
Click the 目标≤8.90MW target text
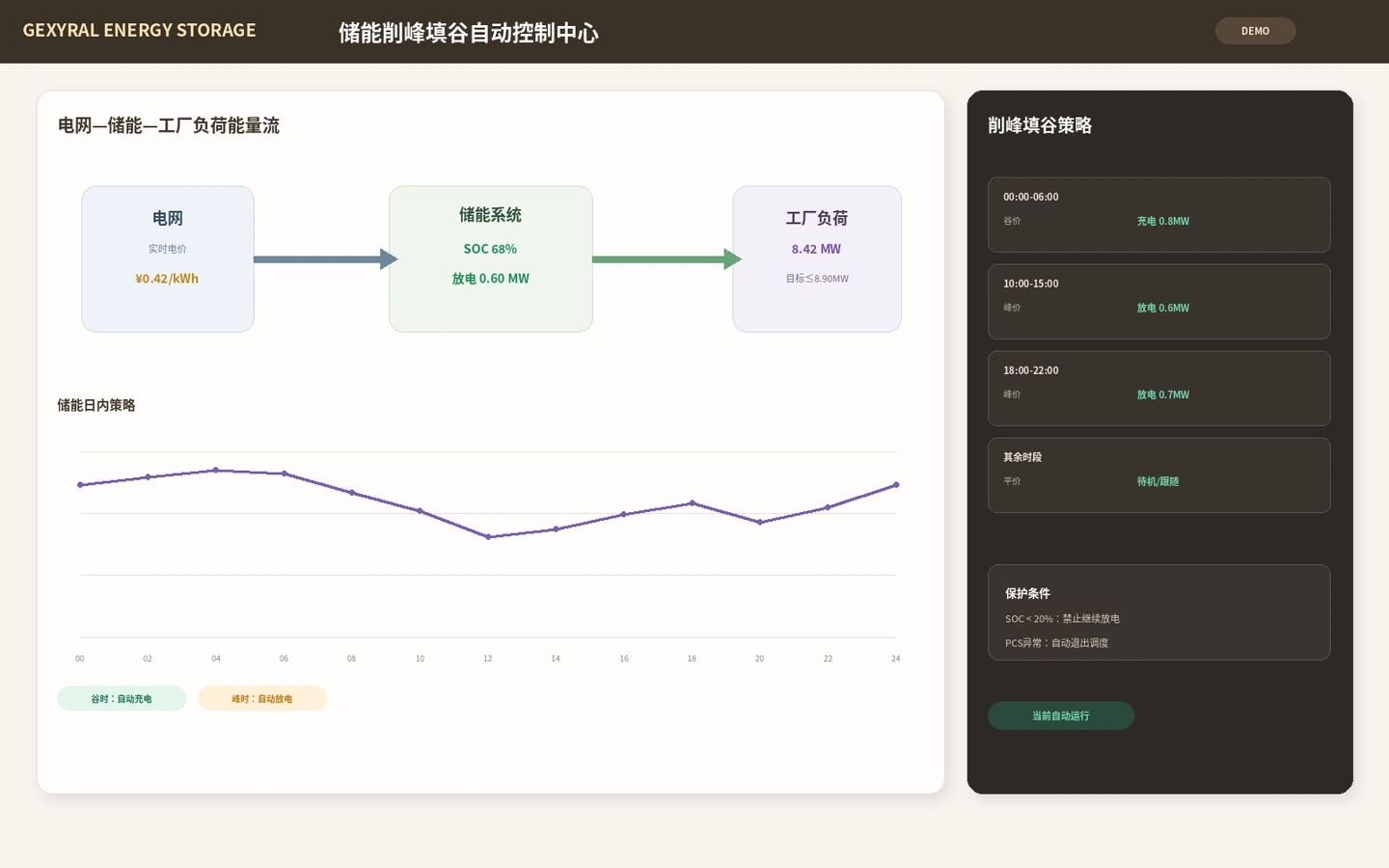[817, 279]
